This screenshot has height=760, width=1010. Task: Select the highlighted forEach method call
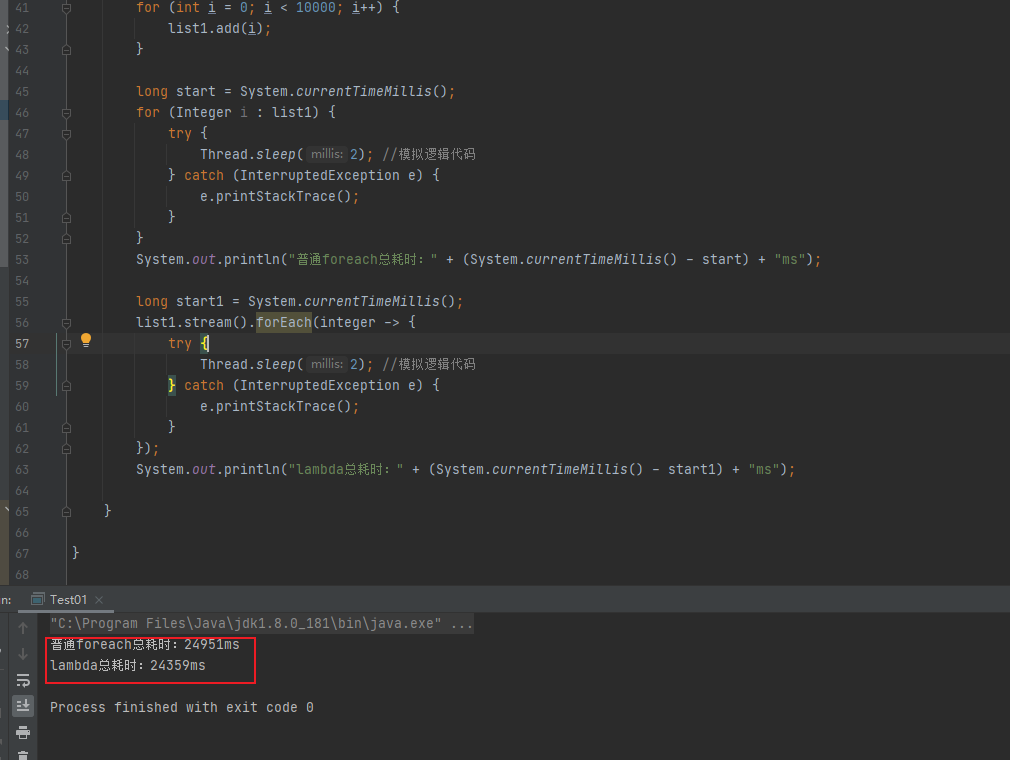click(283, 322)
